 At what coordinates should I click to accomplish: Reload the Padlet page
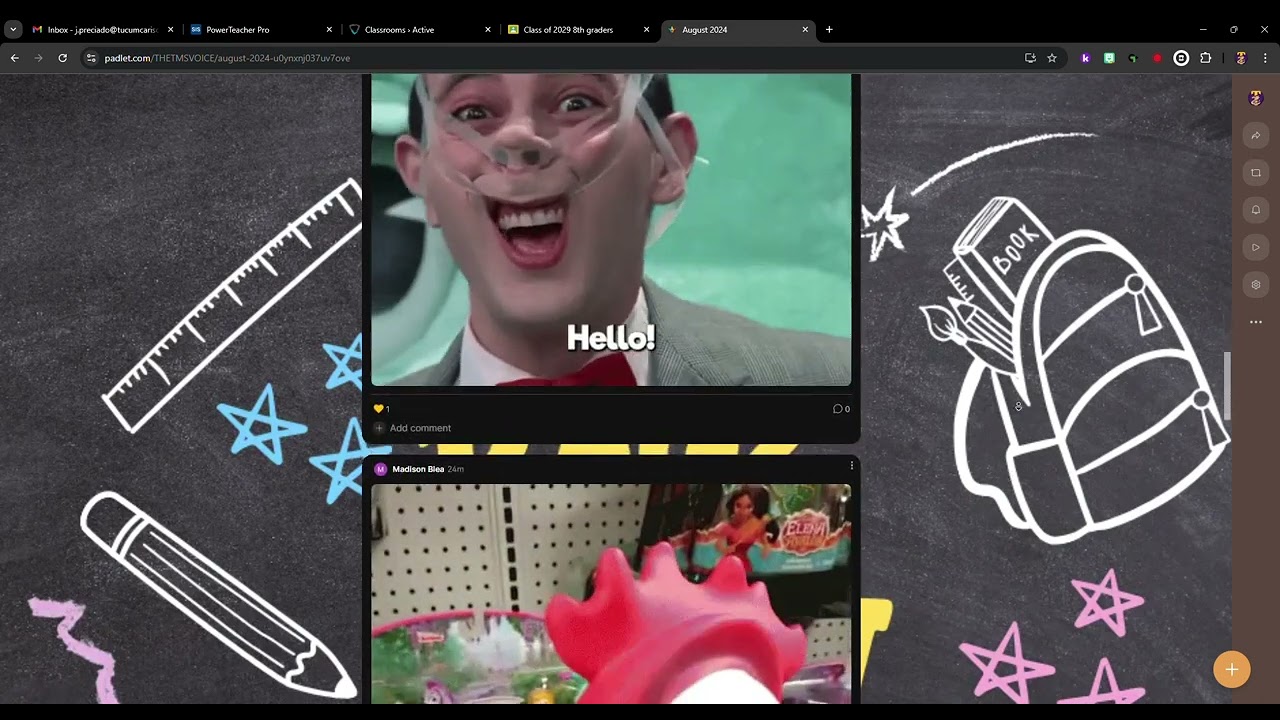[x=62, y=58]
